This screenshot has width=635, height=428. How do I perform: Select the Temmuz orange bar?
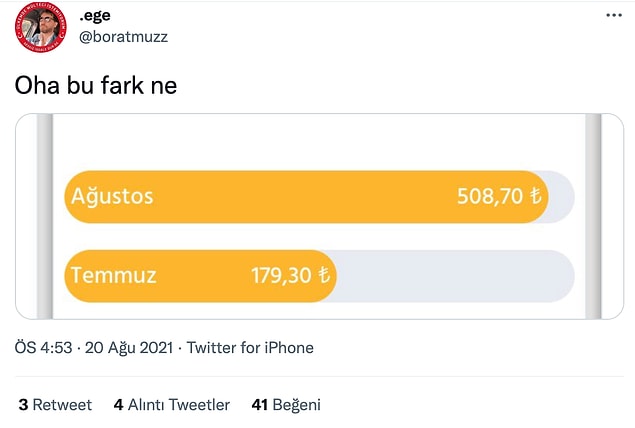click(200, 276)
